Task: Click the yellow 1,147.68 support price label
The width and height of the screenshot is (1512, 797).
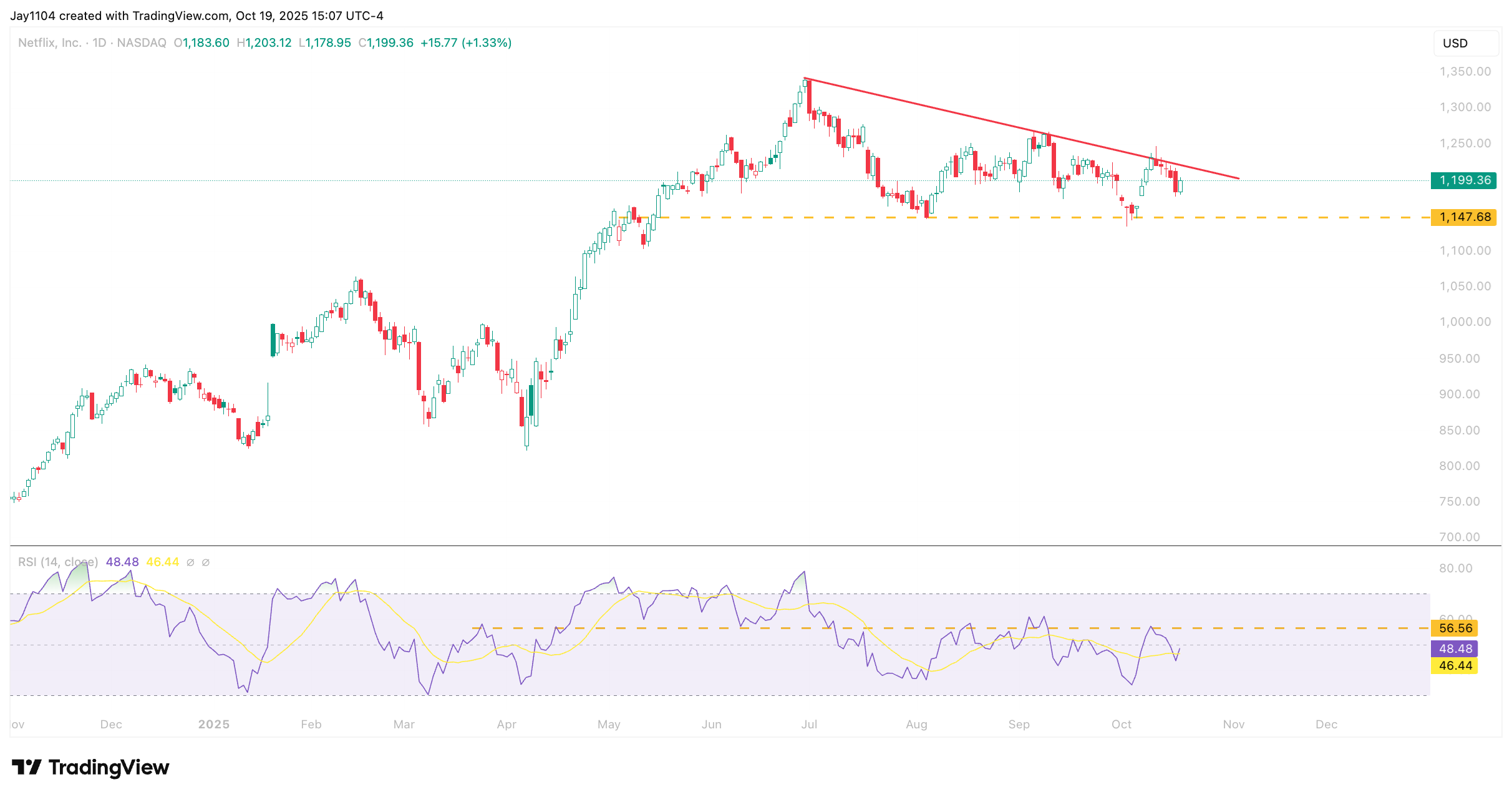Action: pos(1463,217)
